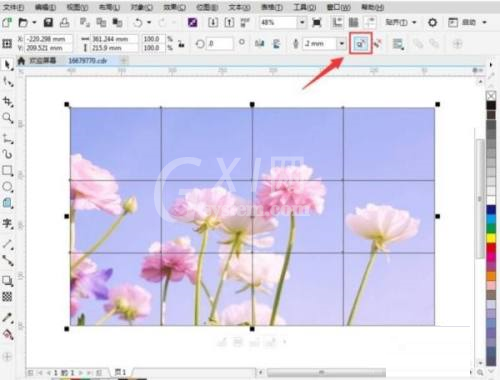The image size is (500, 380).
Task: Open the 文本(X) menu
Action: point(239,7)
